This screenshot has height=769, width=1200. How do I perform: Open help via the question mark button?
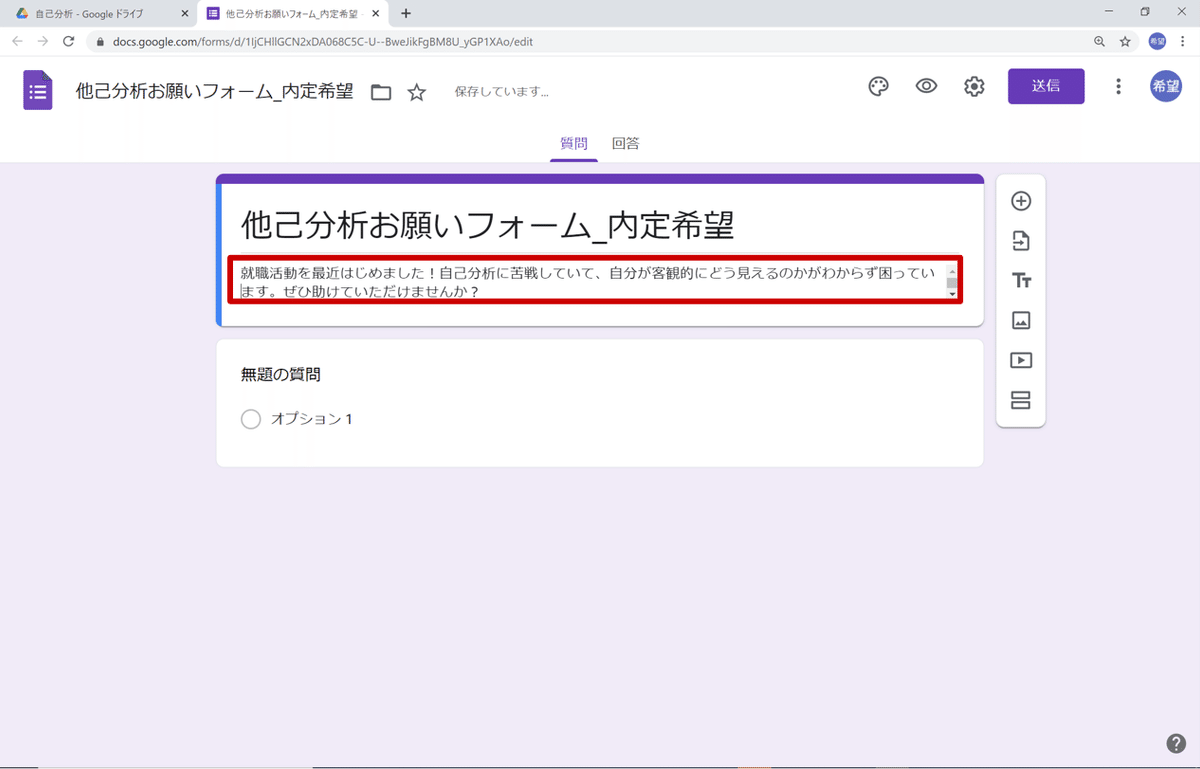pyautogui.click(x=1174, y=744)
